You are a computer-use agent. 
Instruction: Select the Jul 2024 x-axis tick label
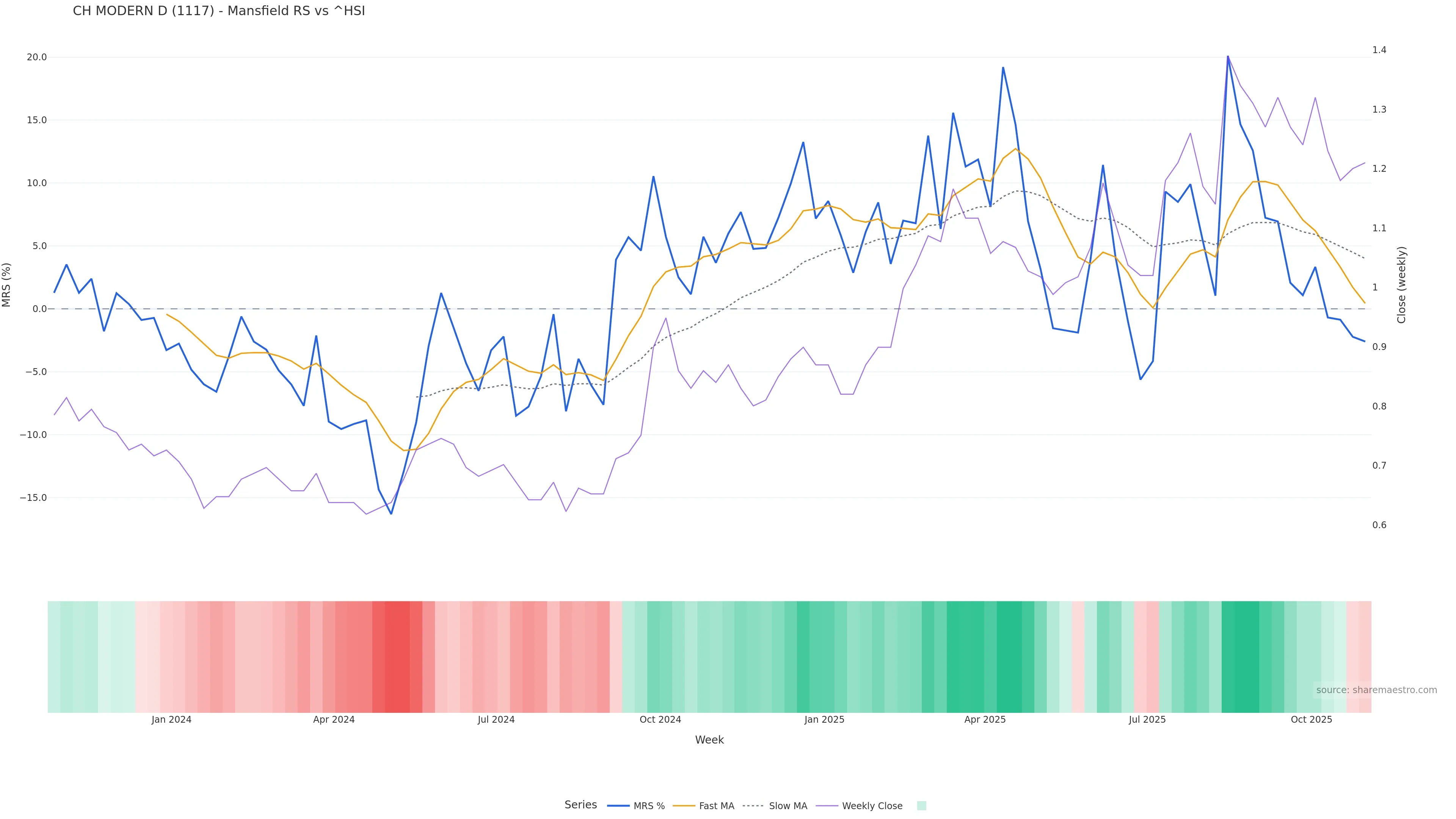tap(496, 720)
